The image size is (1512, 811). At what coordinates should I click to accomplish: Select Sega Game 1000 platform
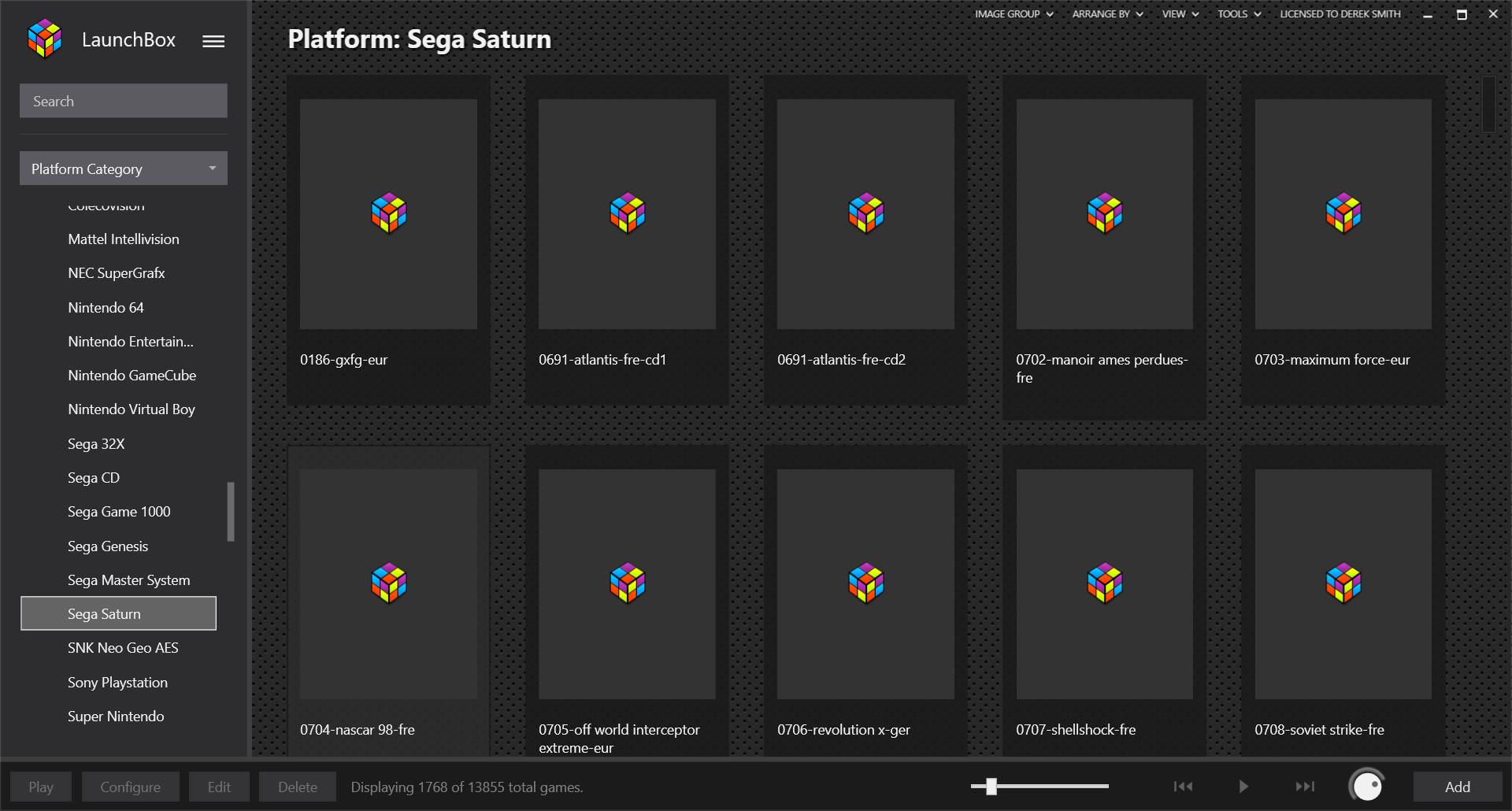click(x=119, y=512)
